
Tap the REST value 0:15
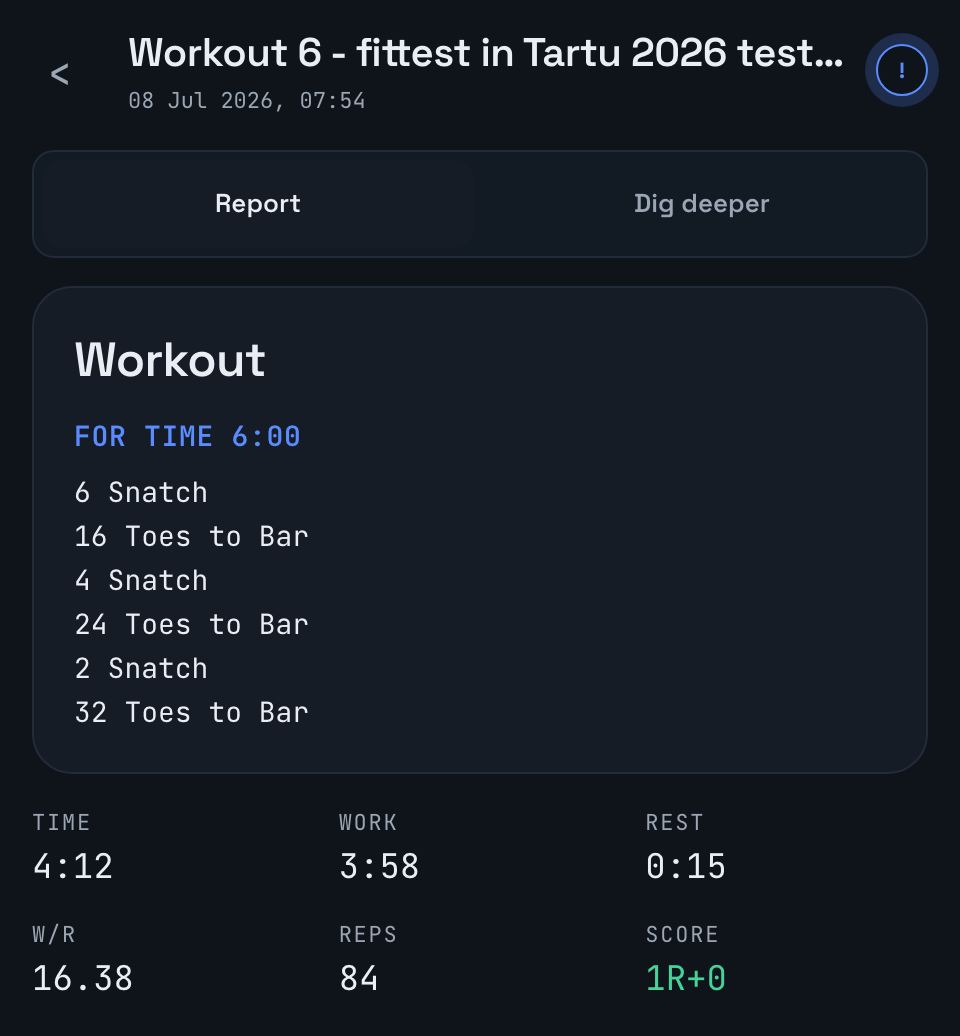click(686, 866)
